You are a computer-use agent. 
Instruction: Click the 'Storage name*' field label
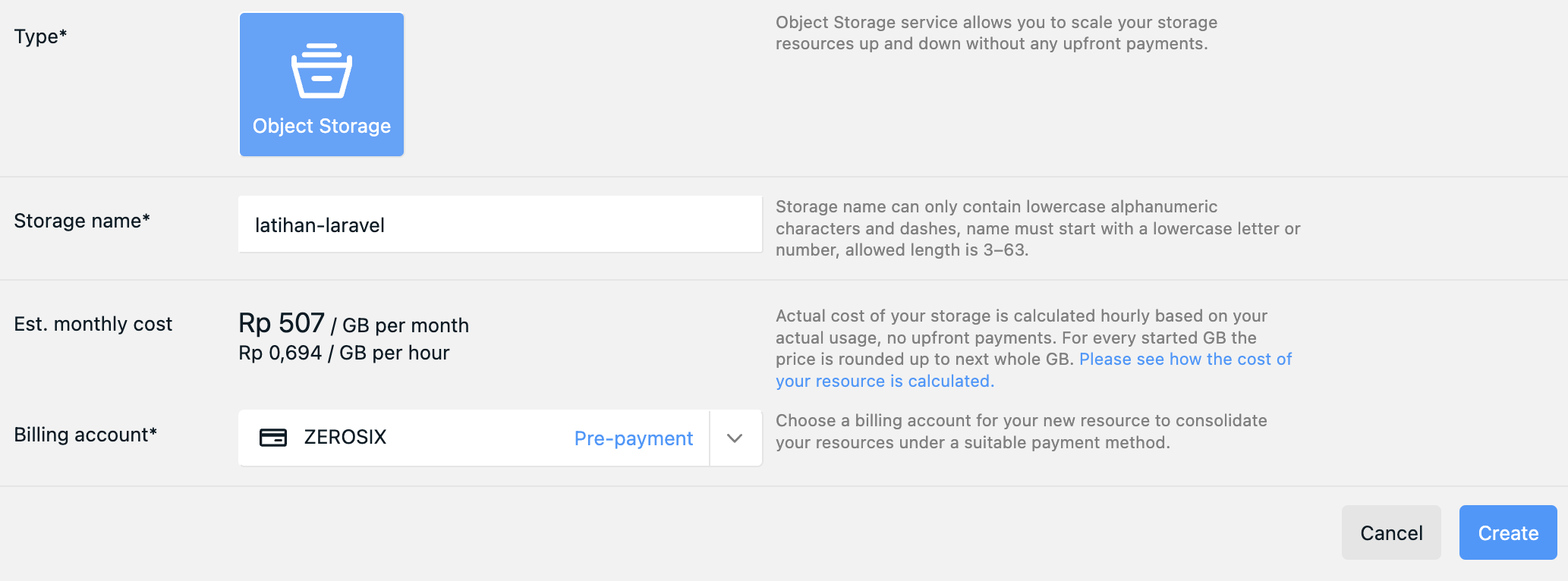click(82, 221)
